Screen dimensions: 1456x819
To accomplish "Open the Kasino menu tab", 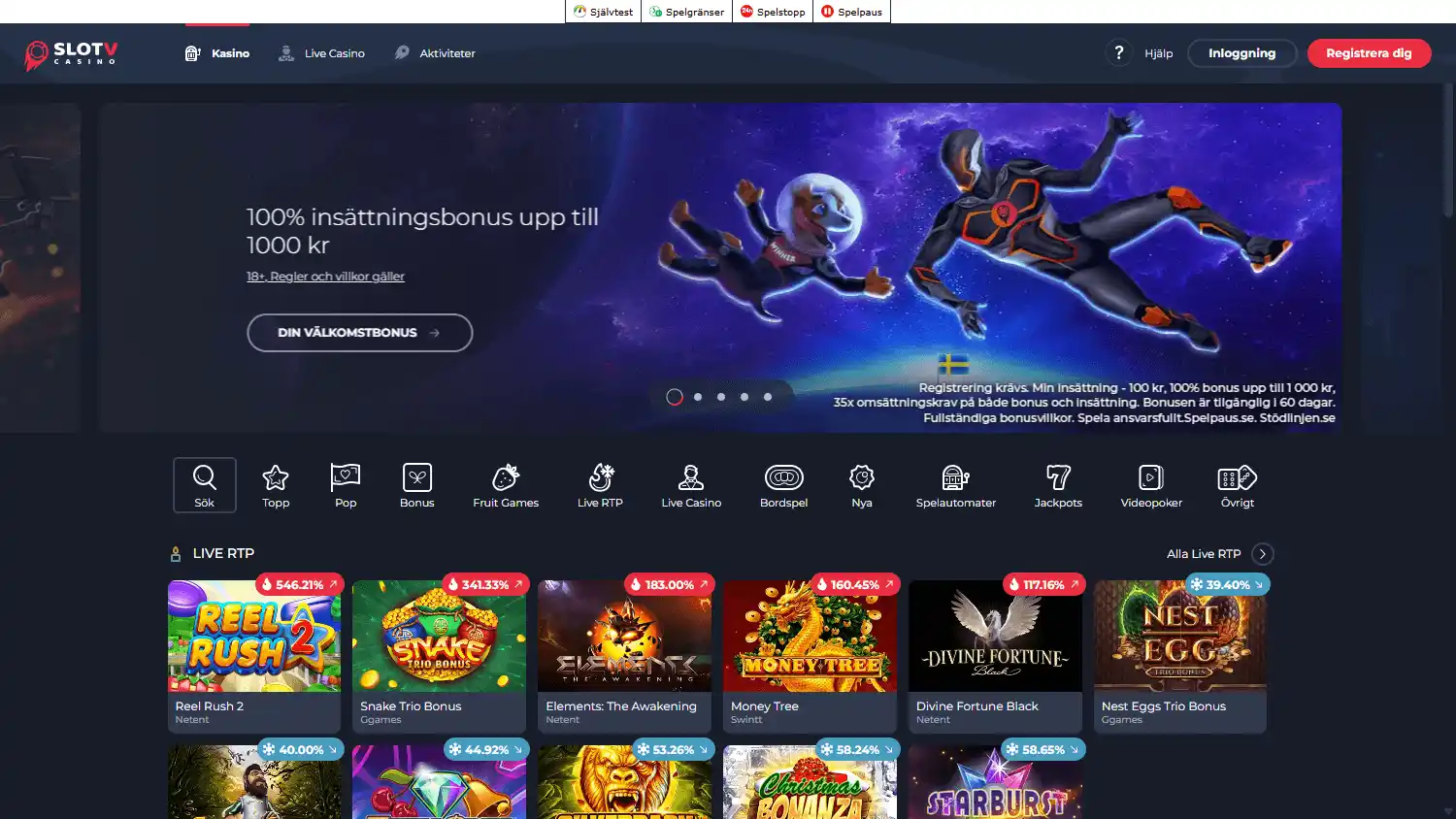I will [x=217, y=53].
